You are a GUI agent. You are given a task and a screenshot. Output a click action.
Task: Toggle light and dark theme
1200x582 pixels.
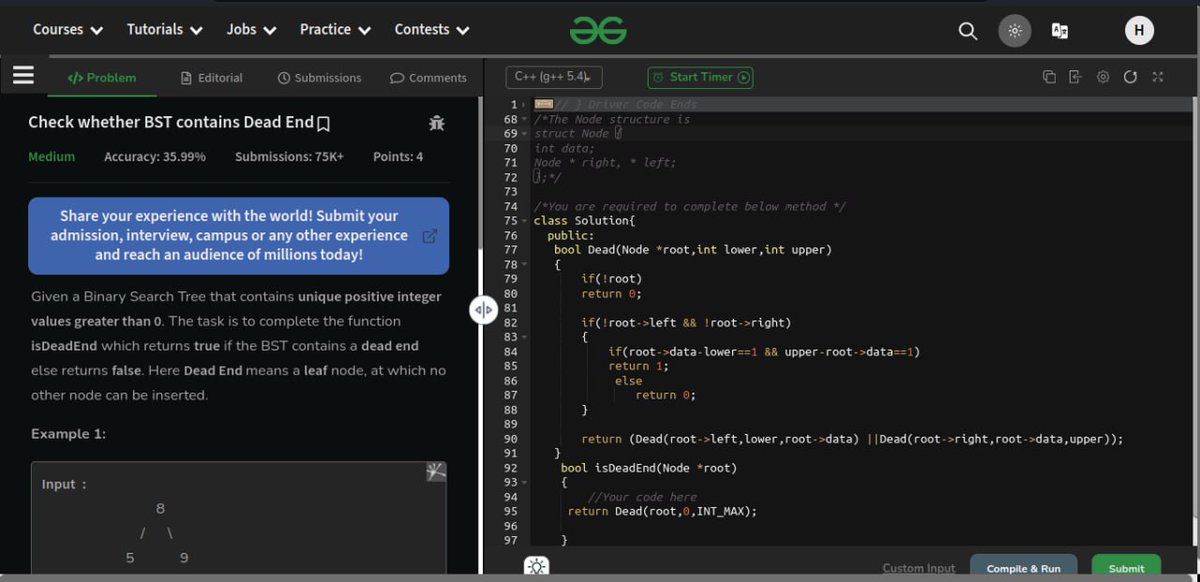(x=1014, y=30)
